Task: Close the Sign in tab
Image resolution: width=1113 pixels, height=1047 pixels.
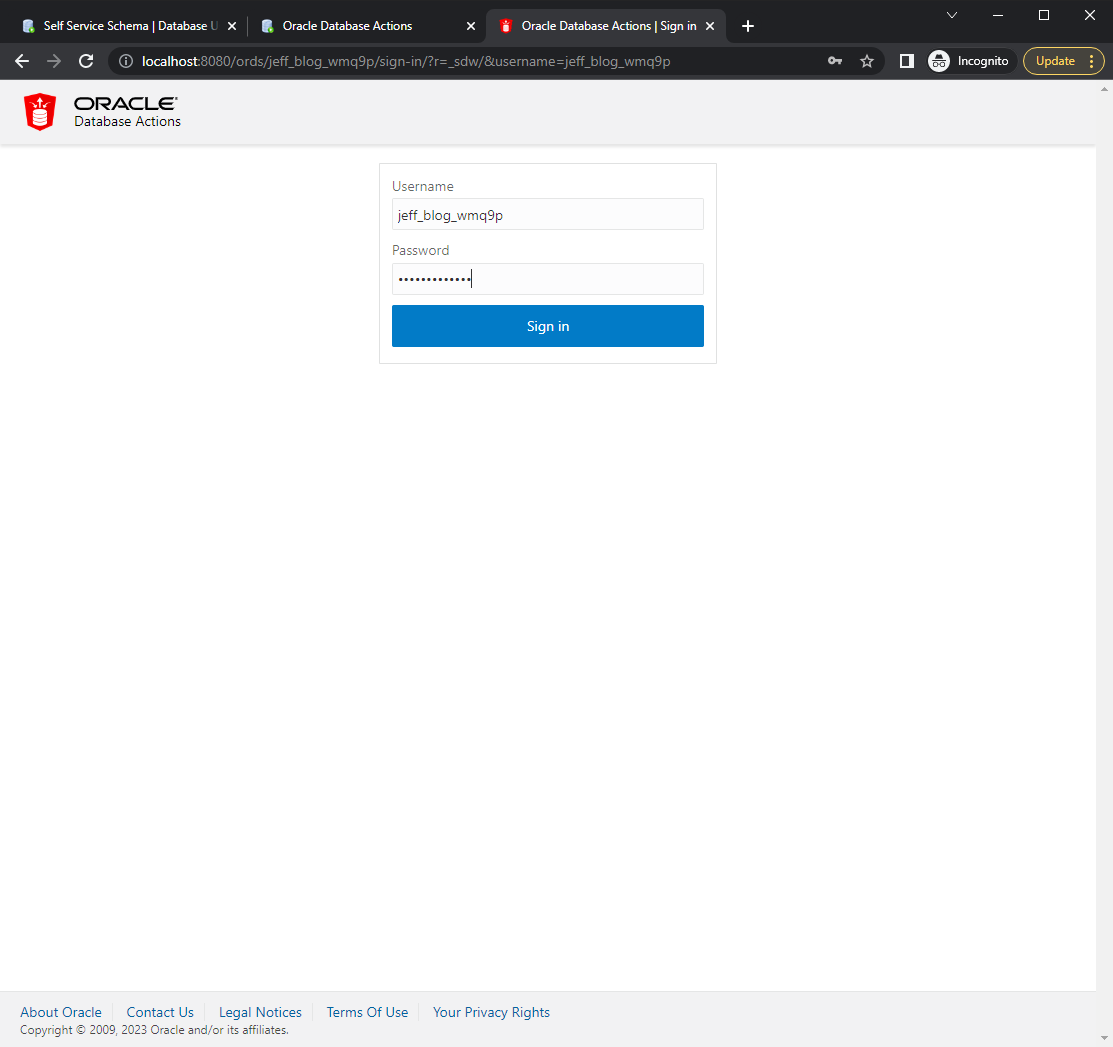Action: point(710,26)
